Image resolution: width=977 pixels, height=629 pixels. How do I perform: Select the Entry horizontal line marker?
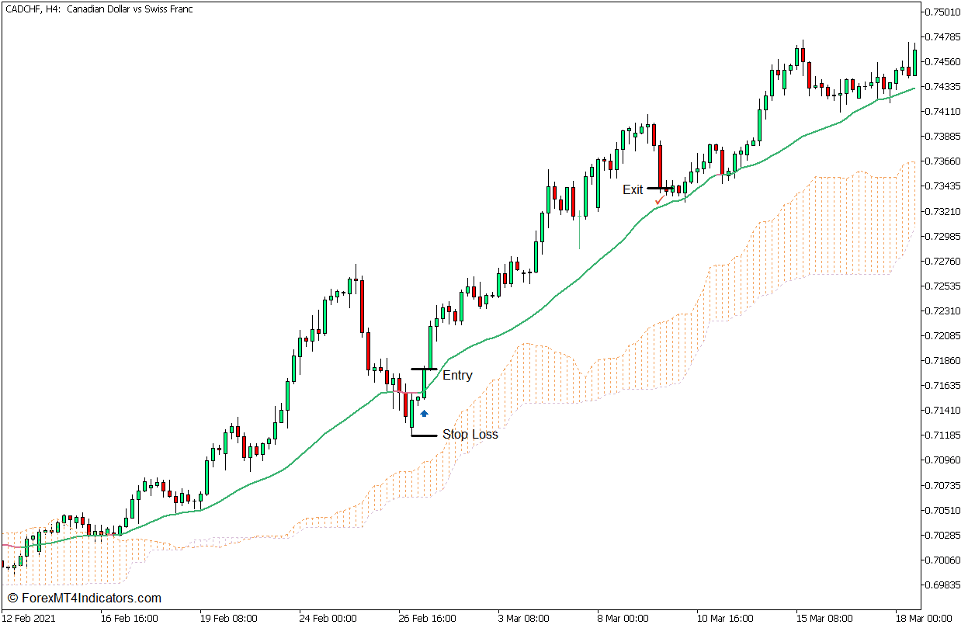coord(424,369)
